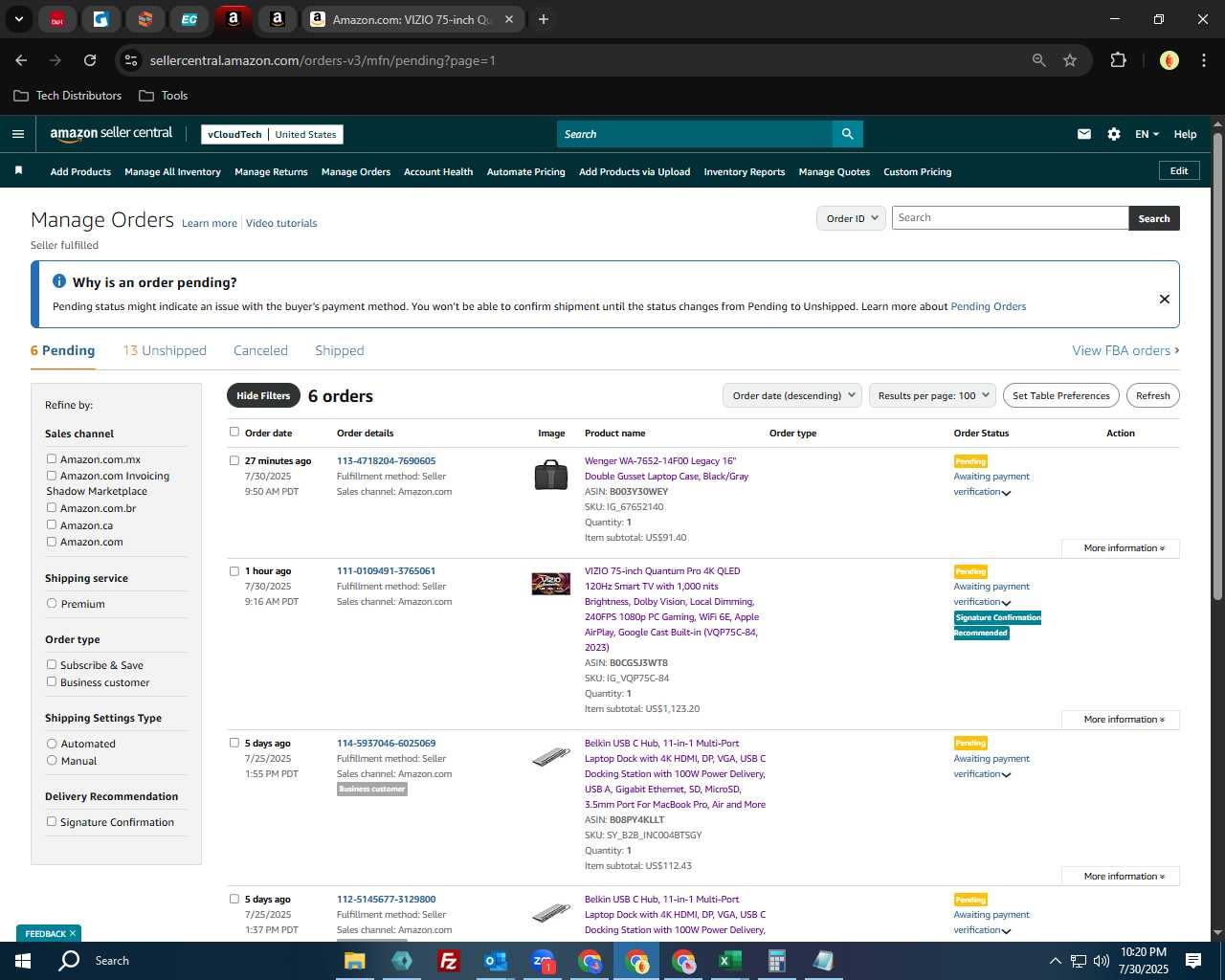Switch to the Shipped tab

pyautogui.click(x=340, y=350)
